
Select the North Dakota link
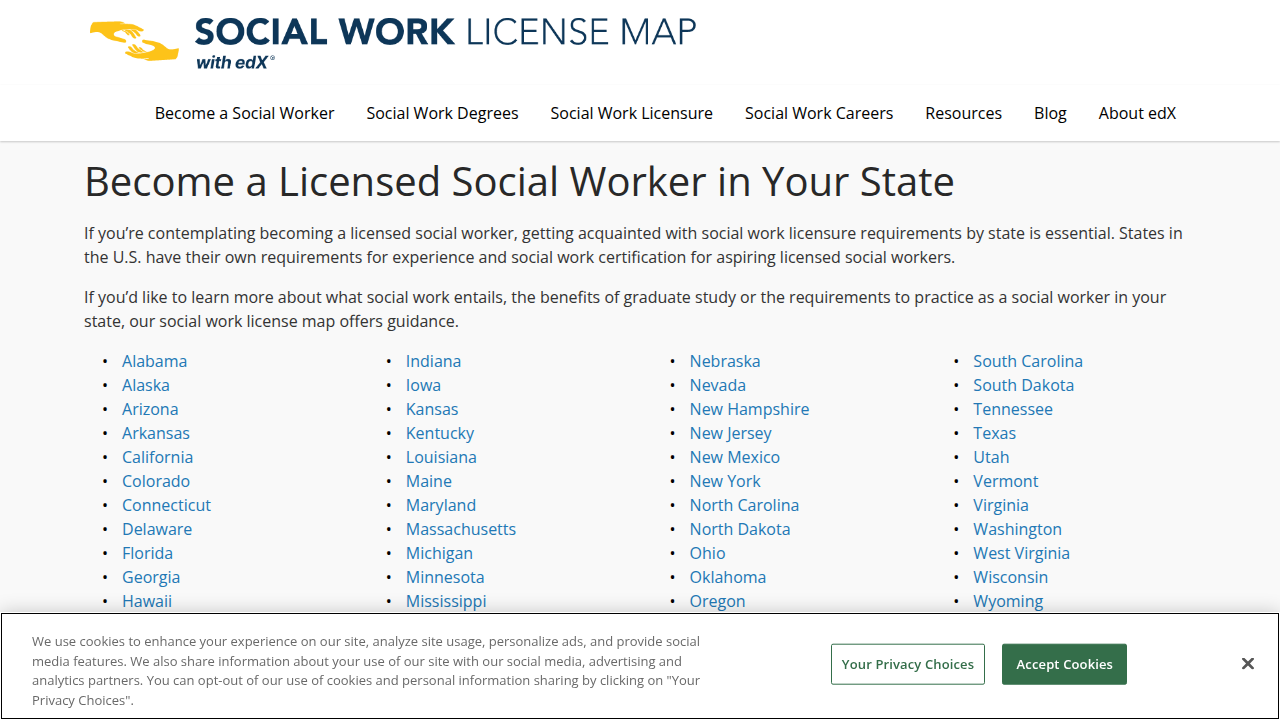pyautogui.click(x=740, y=529)
